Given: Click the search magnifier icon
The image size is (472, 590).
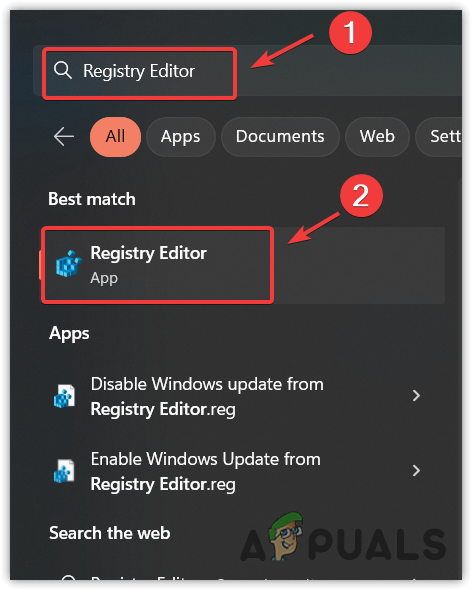Looking at the screenshot, I should click(62, 70).
